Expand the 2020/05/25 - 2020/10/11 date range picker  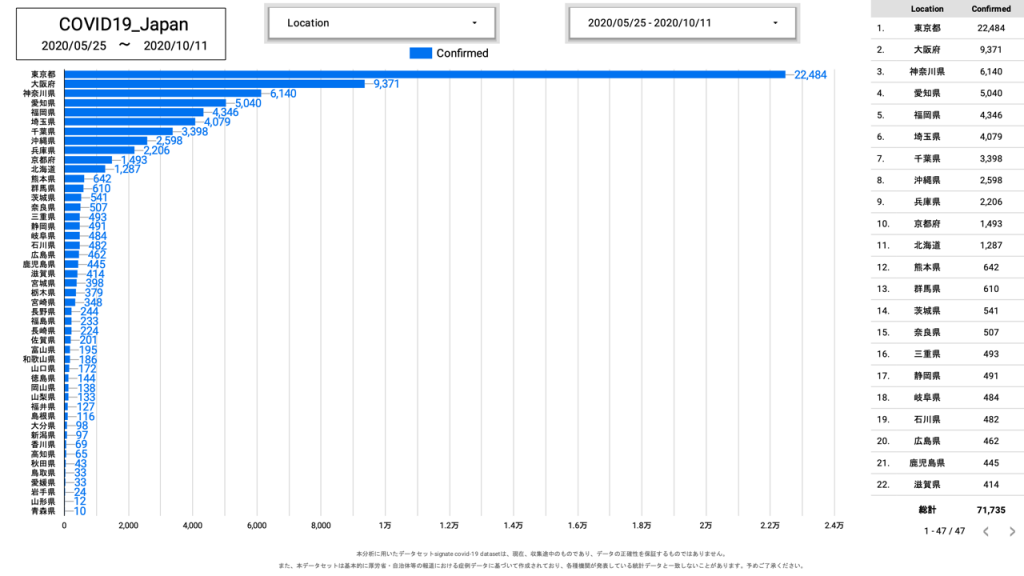point(681,22)
